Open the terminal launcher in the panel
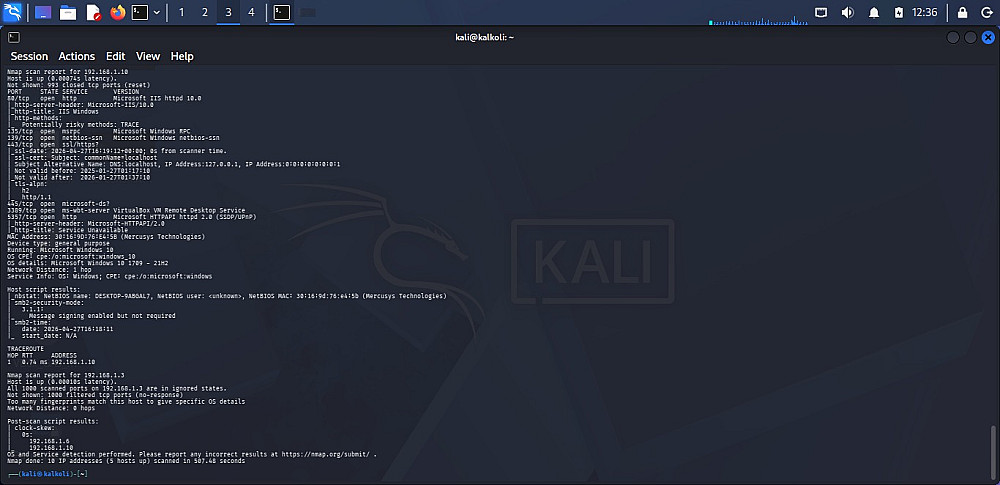This screenshot has height=485, width=1000. pyautogui.click(x=140, y=12)
